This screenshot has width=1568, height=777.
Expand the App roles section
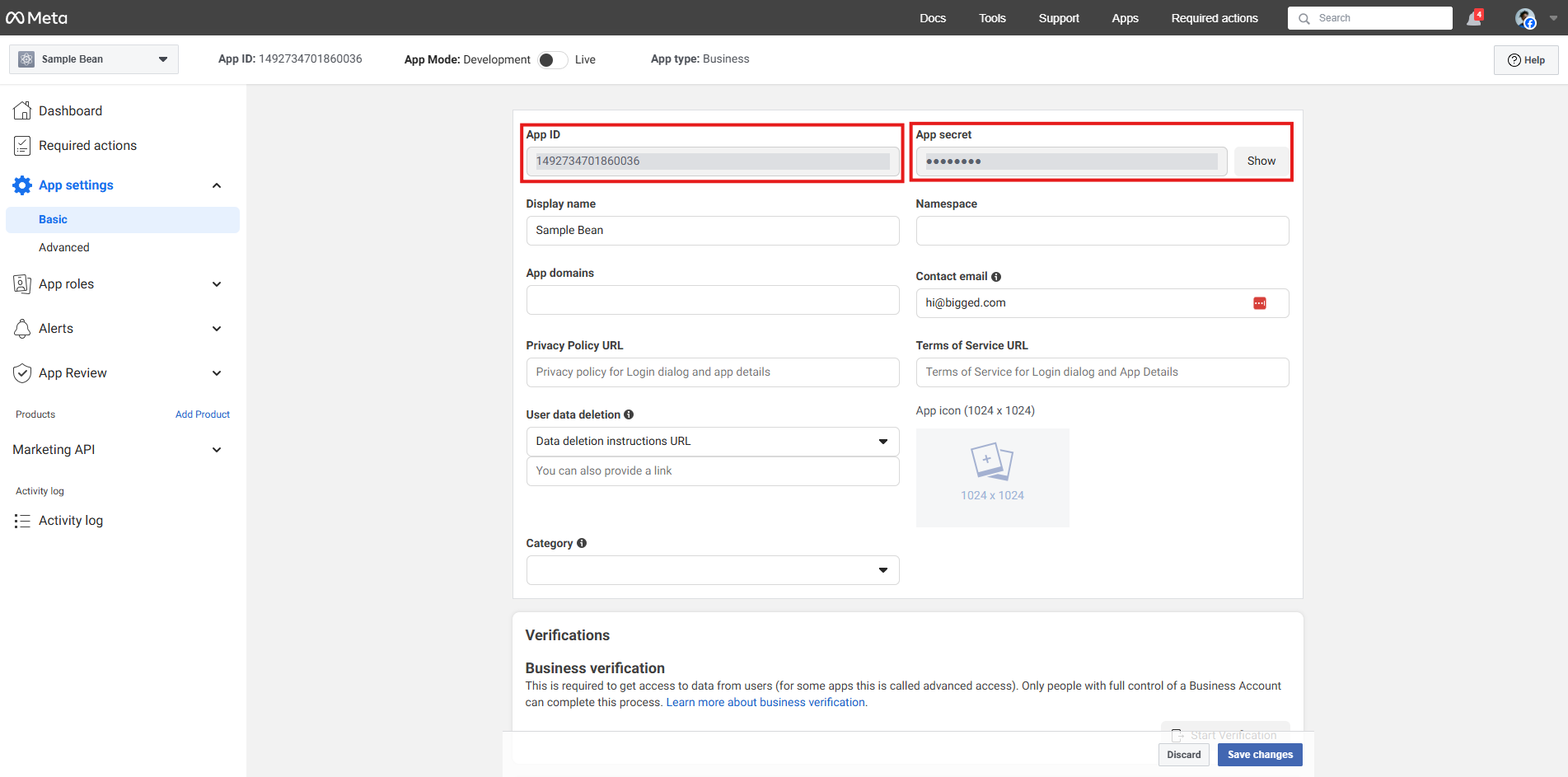(x=217, y=284)
